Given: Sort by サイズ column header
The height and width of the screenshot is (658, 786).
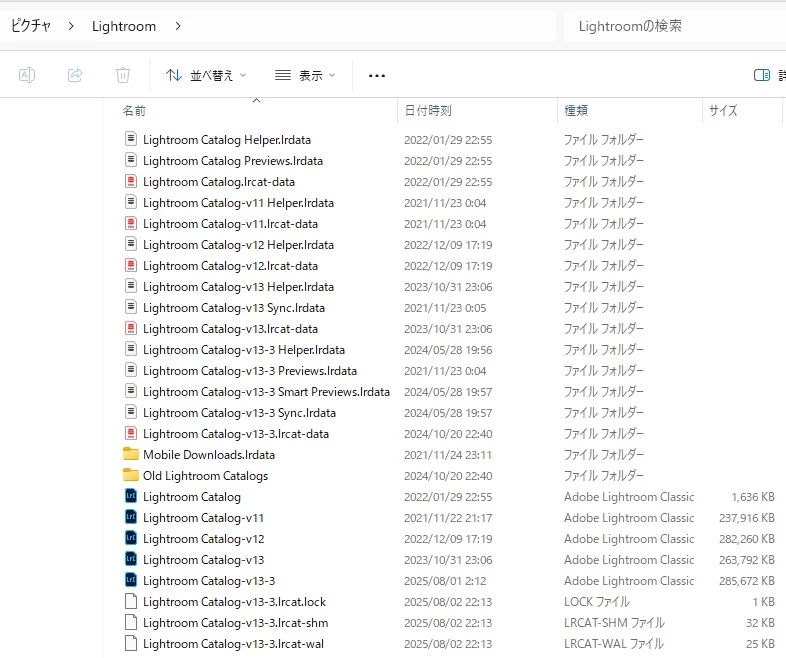Looking at the screenshot, I should tap(723, 111).
